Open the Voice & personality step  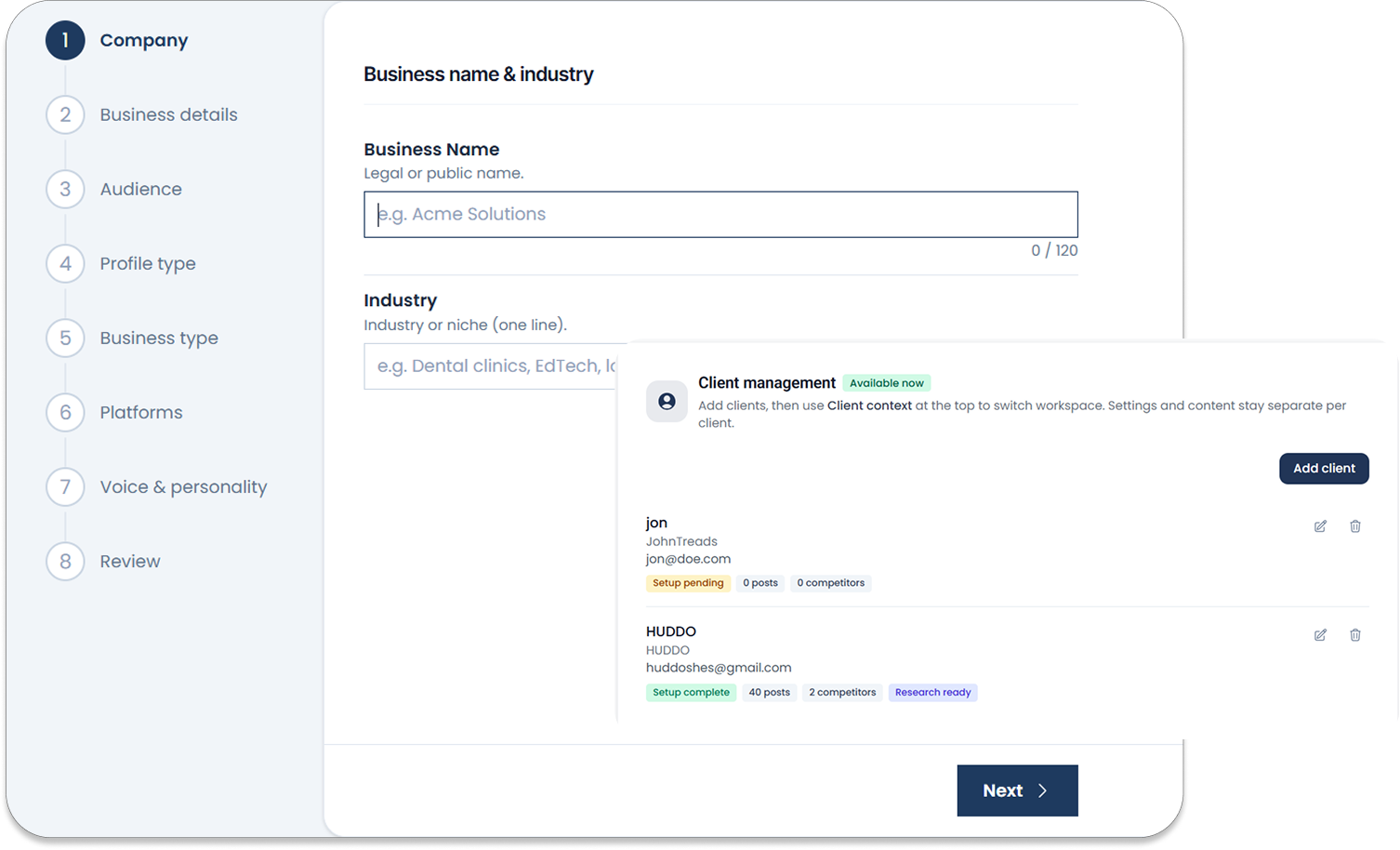183,486
